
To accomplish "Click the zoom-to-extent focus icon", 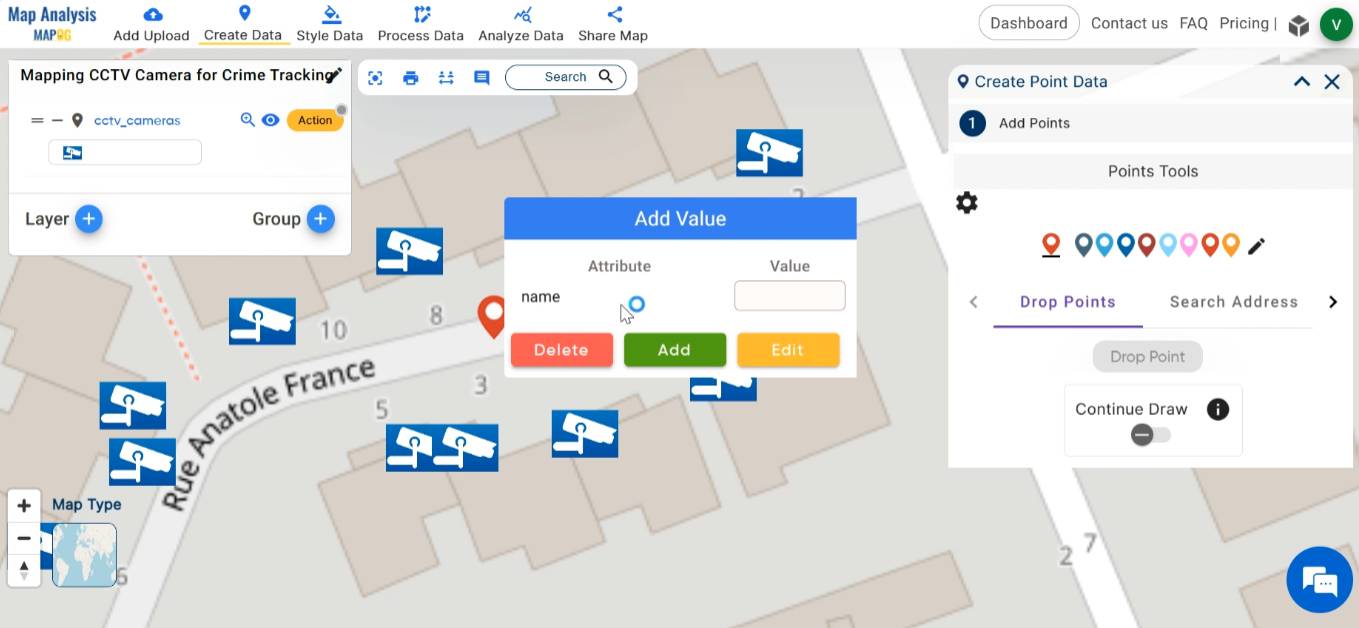I will coord(375,77).
